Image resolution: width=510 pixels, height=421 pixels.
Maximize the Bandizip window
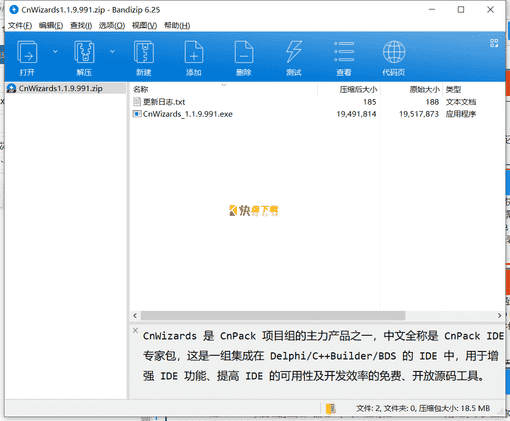[461, 10]
